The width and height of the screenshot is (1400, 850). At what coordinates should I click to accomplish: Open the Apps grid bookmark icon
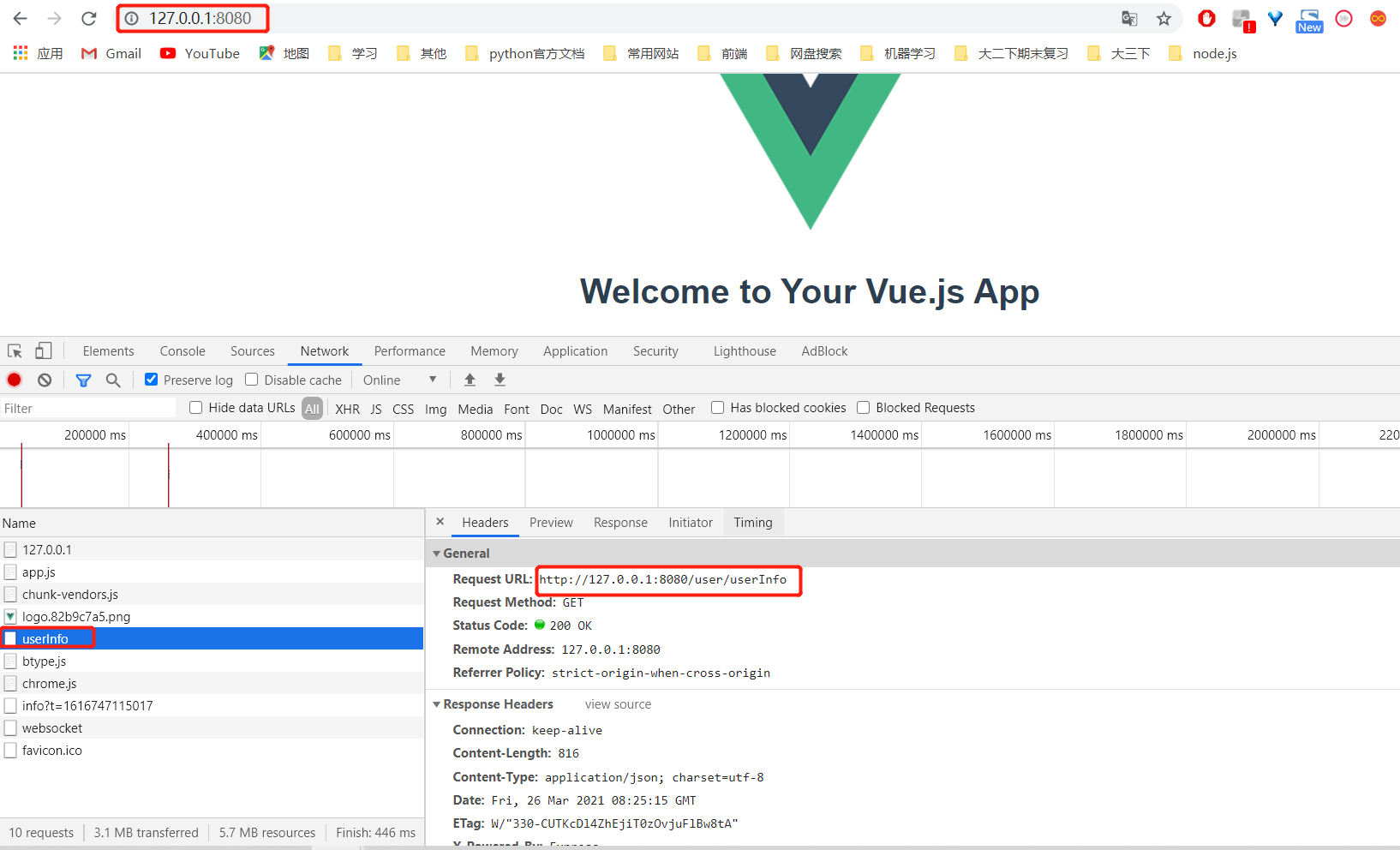[21, 53]
